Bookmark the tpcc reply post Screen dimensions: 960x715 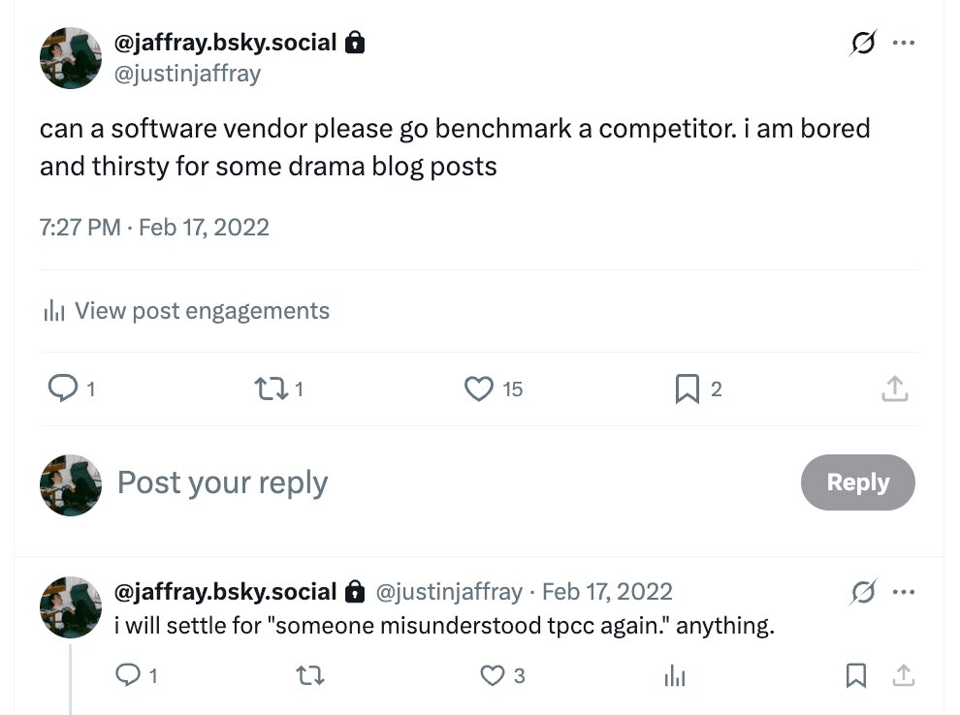[x=856, y=677]
